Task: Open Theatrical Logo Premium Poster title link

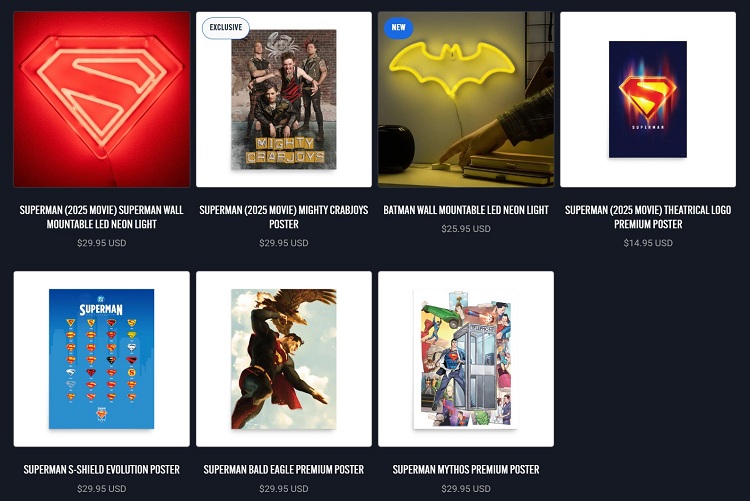Action: pos(648,217)
